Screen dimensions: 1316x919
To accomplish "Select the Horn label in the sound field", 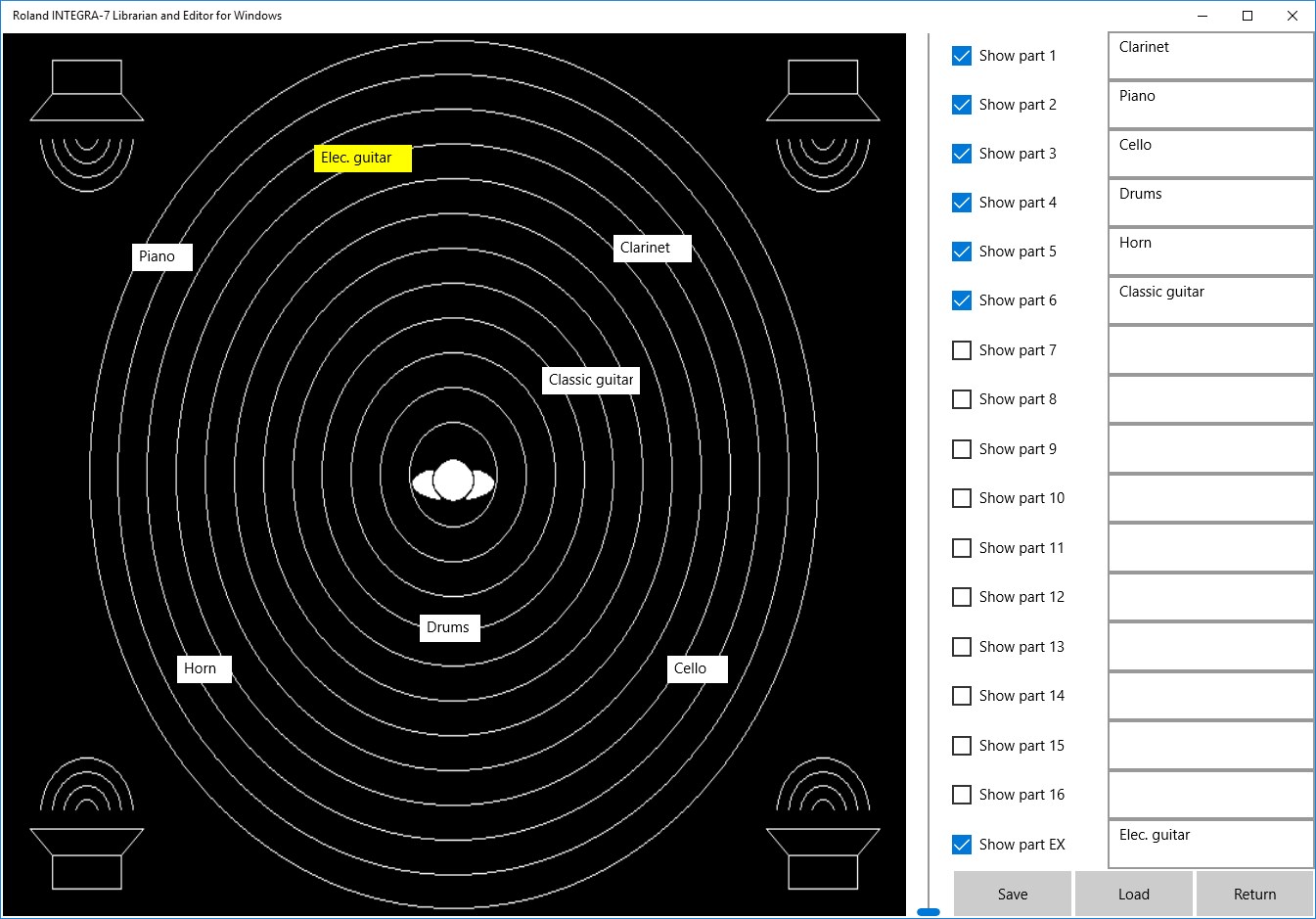I will point(204,669).
